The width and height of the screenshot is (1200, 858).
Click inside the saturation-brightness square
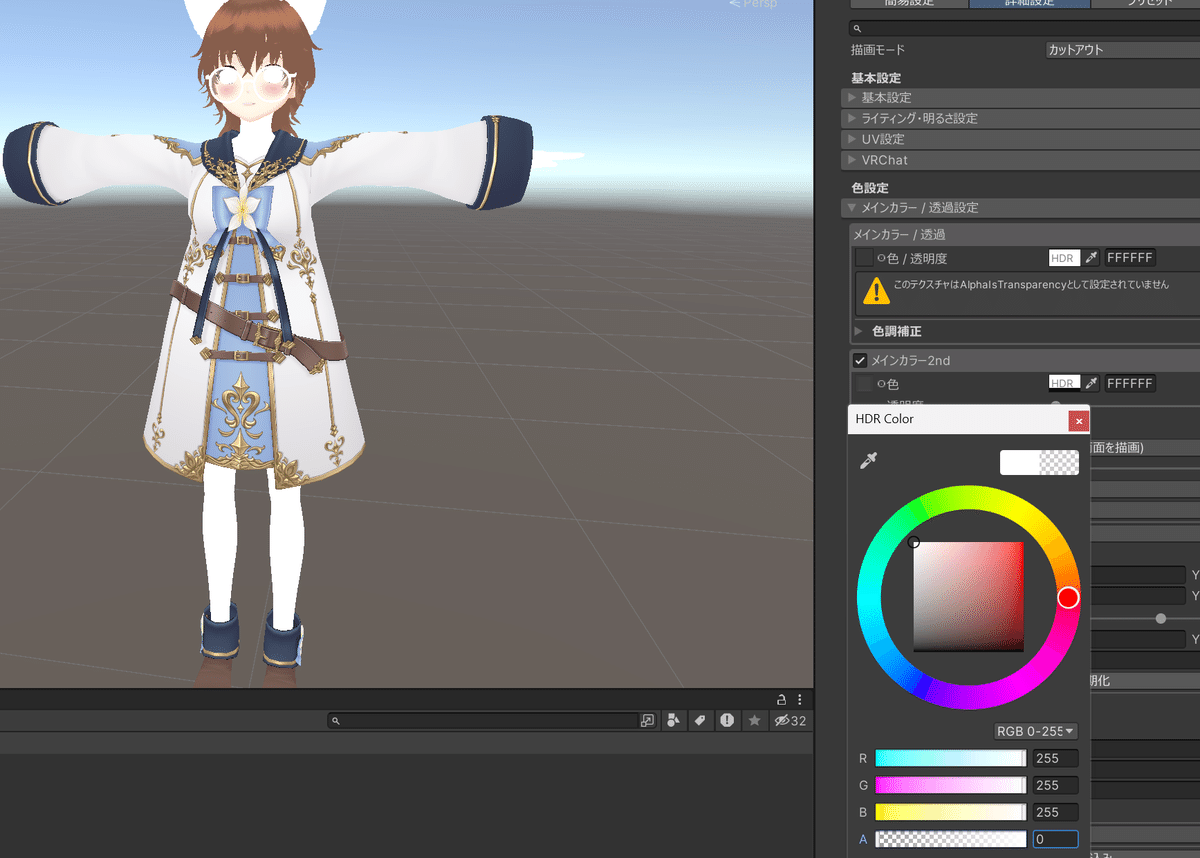(x=968, y=597)
